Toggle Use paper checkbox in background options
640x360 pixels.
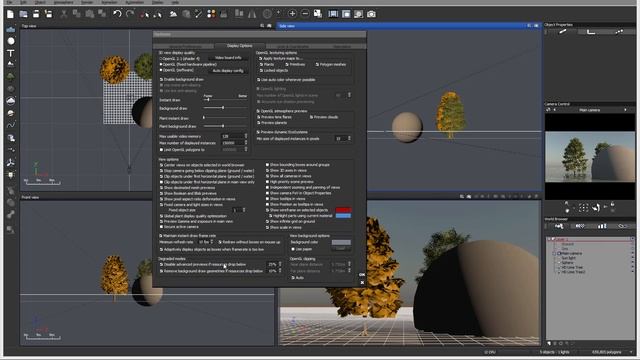(x=293, y=249)
